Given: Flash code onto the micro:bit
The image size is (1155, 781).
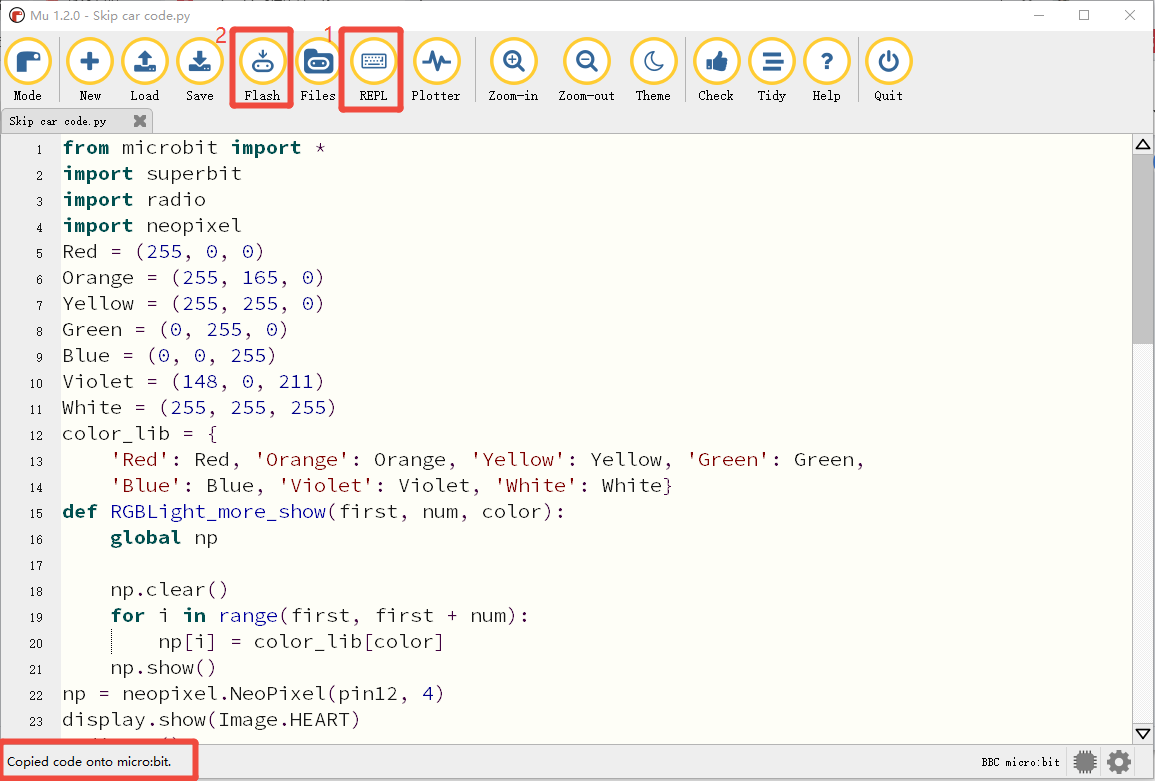Looking at the screenshot, I should pos(262,70).
